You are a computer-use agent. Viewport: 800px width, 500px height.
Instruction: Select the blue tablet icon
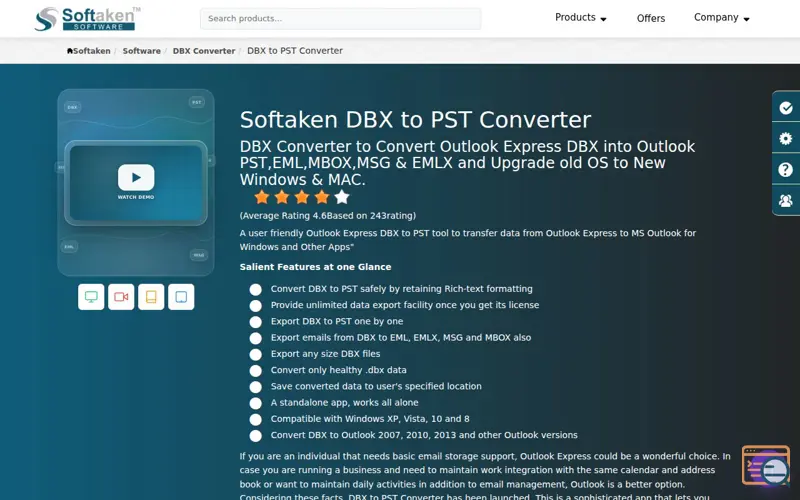pyautogui.click(x=181, y=297)
